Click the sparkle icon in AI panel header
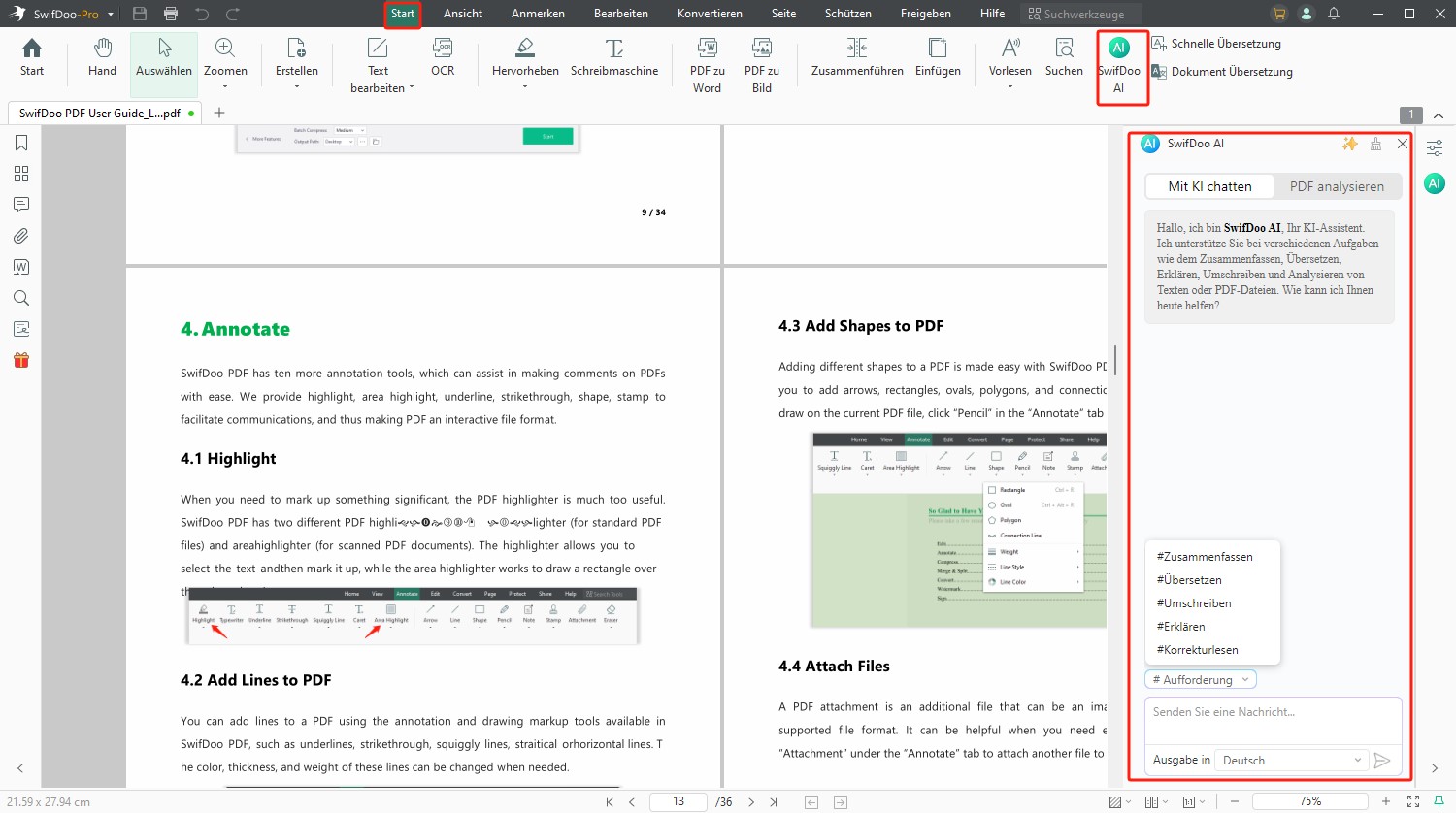The image size is (1456, 813). click(x=1350, y=144)
